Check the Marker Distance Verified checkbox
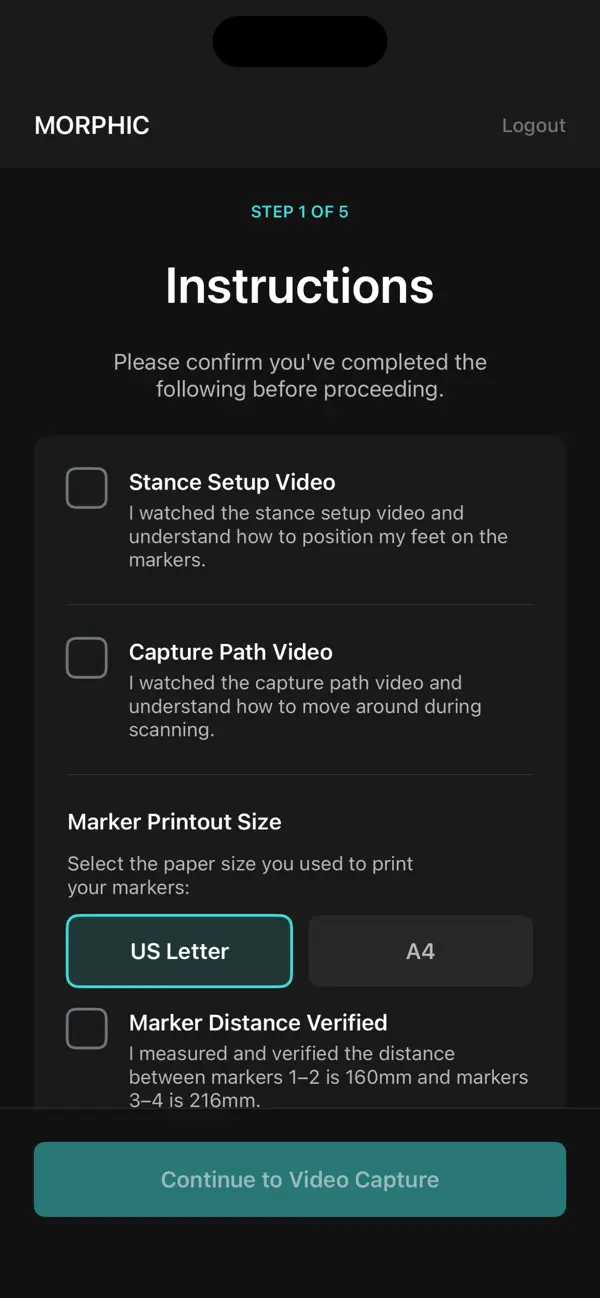The width and height of the screenshot is (600, 1298). 86,1028
